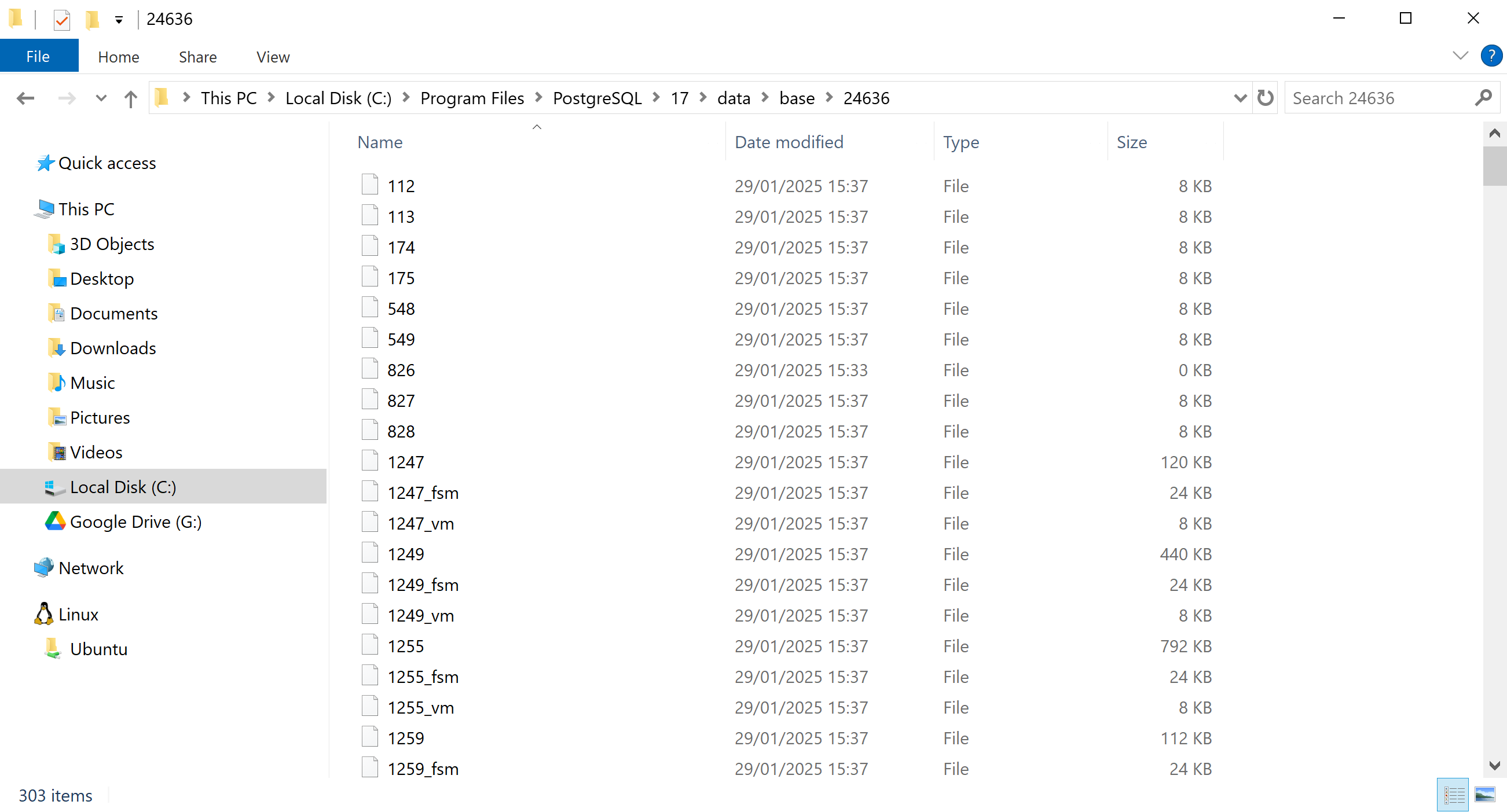Open Google Drive (G:) in sidebar

[135, 521]
